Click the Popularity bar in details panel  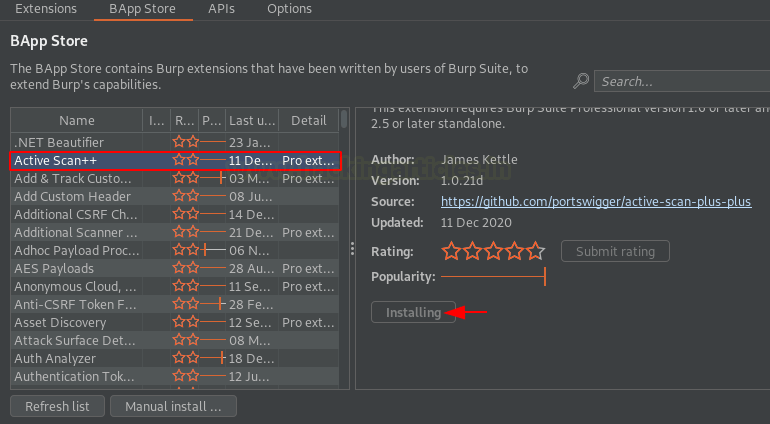click(x=493, y=276)
